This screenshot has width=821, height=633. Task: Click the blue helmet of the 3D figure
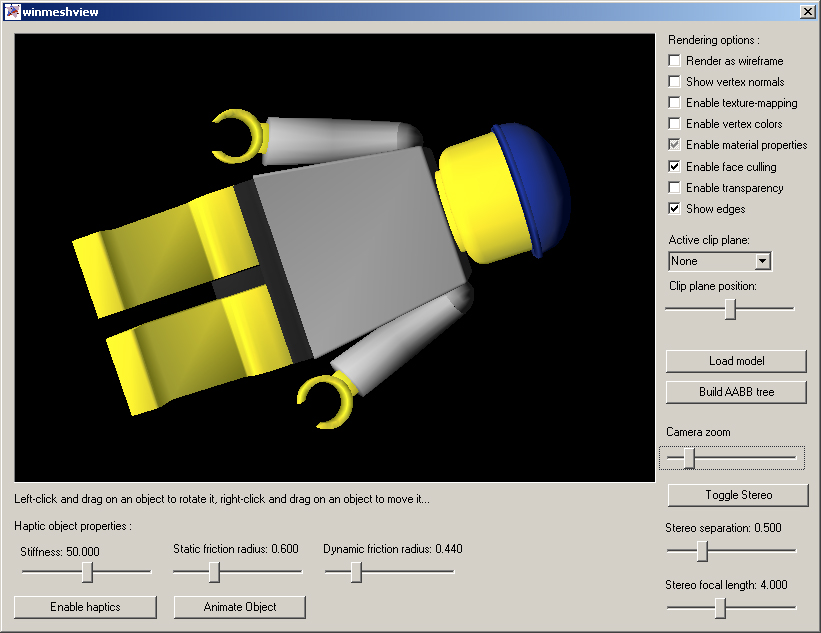click(x=535, y=180)
